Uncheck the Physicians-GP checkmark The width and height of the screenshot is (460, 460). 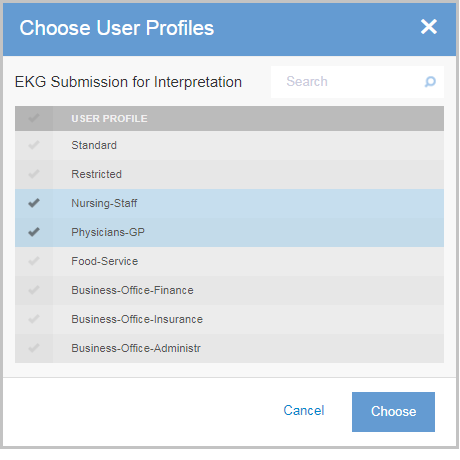point(34,232)
